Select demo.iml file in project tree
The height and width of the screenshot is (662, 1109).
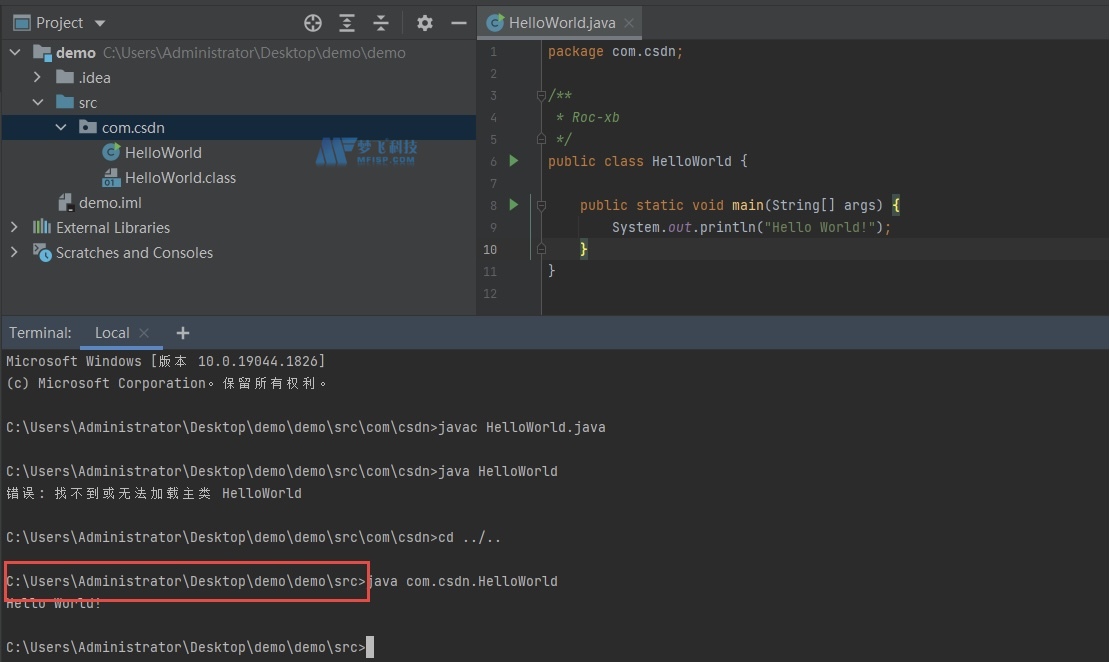110,203
